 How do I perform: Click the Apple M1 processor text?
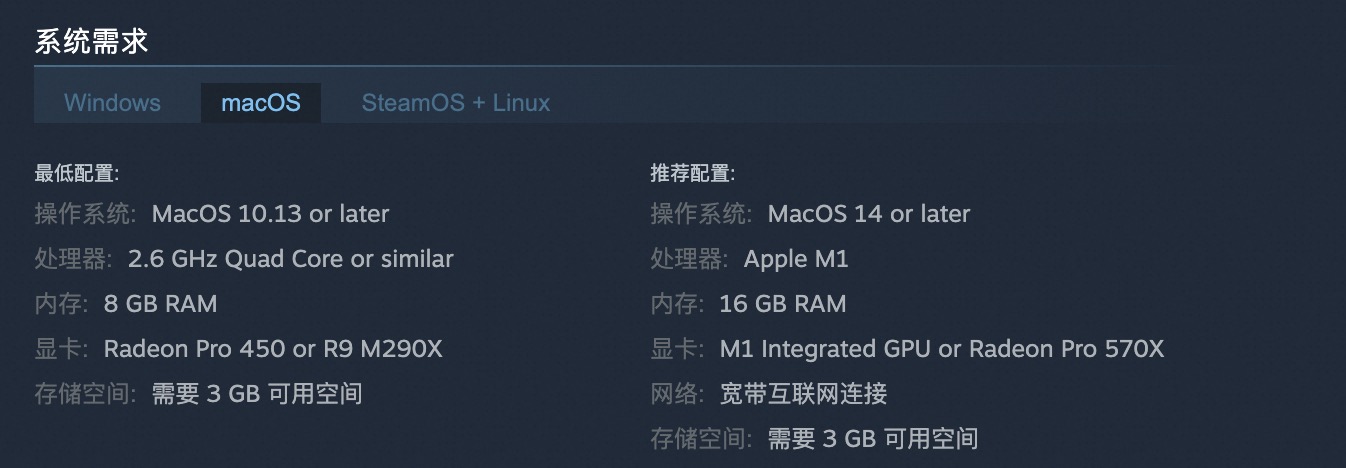tap(796, 259)
